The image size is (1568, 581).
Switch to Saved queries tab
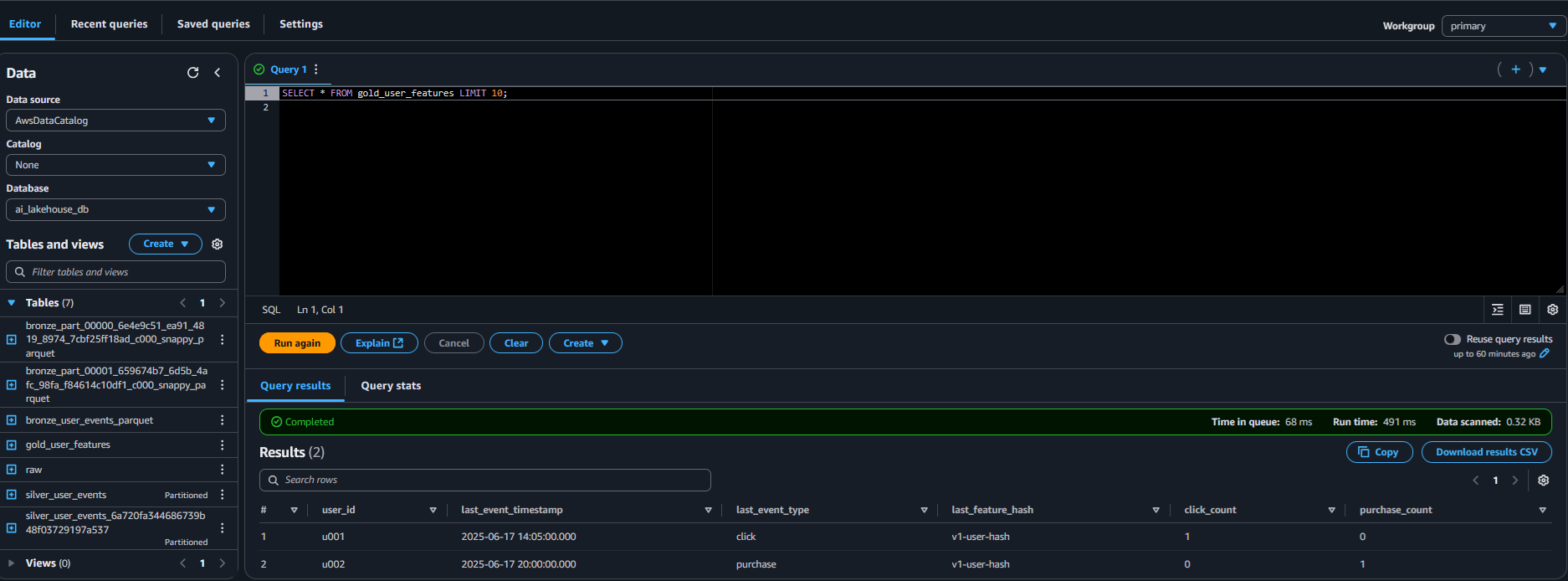(213, 24)
